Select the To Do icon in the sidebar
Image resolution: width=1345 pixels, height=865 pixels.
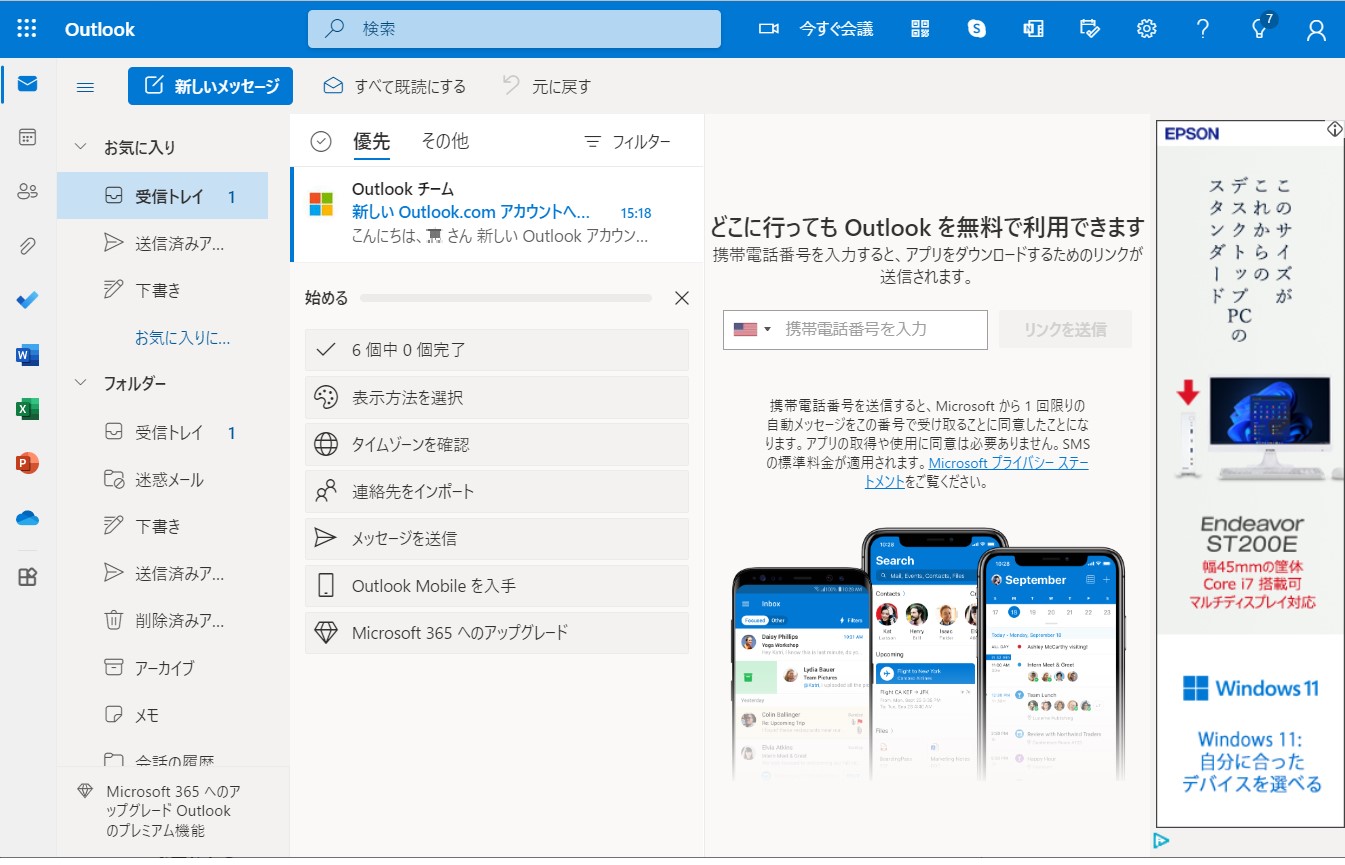(27, 300)
